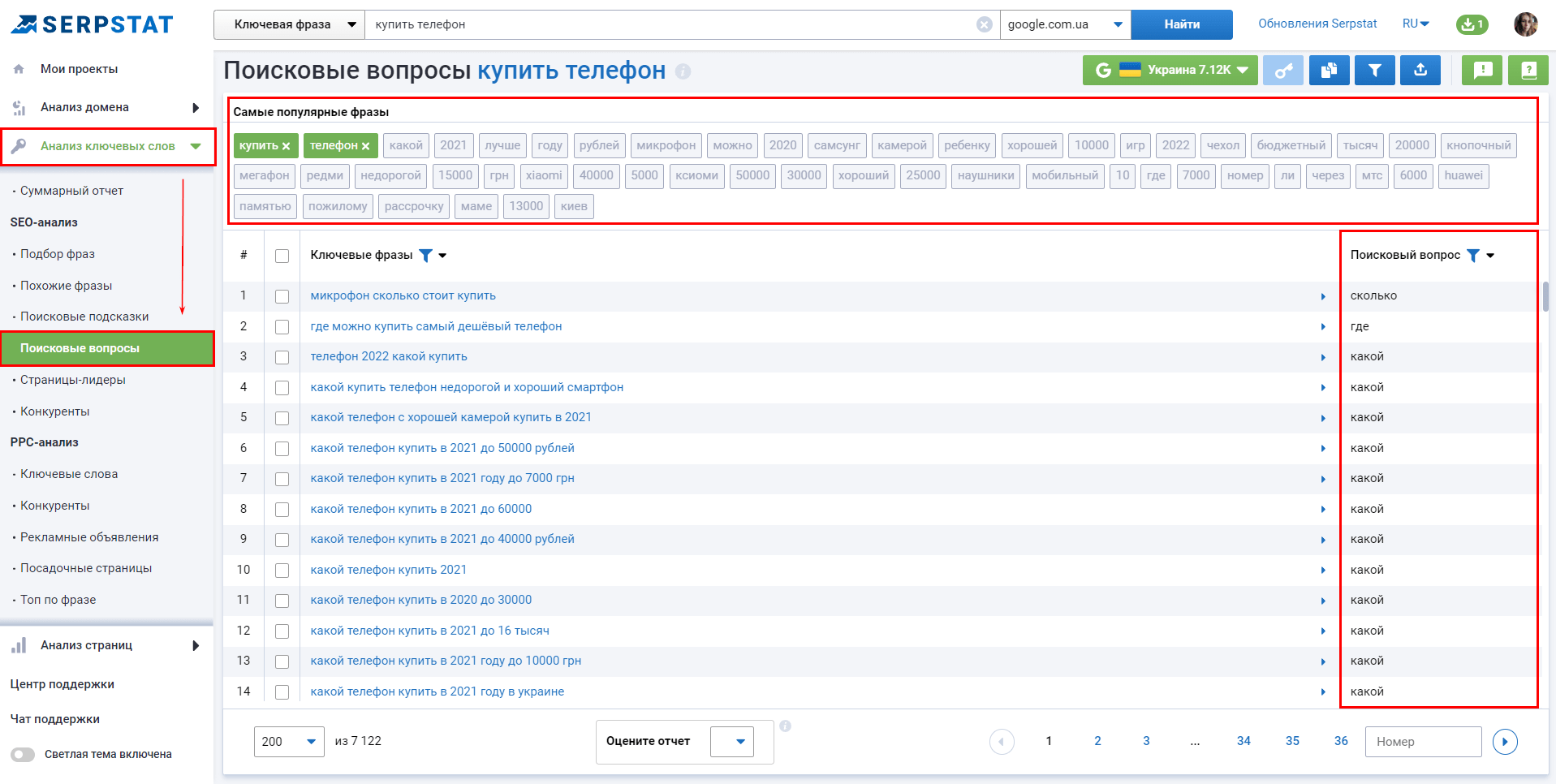
Task: Click the key icon button in the toolbar
Action: (x=1283, y=71)
